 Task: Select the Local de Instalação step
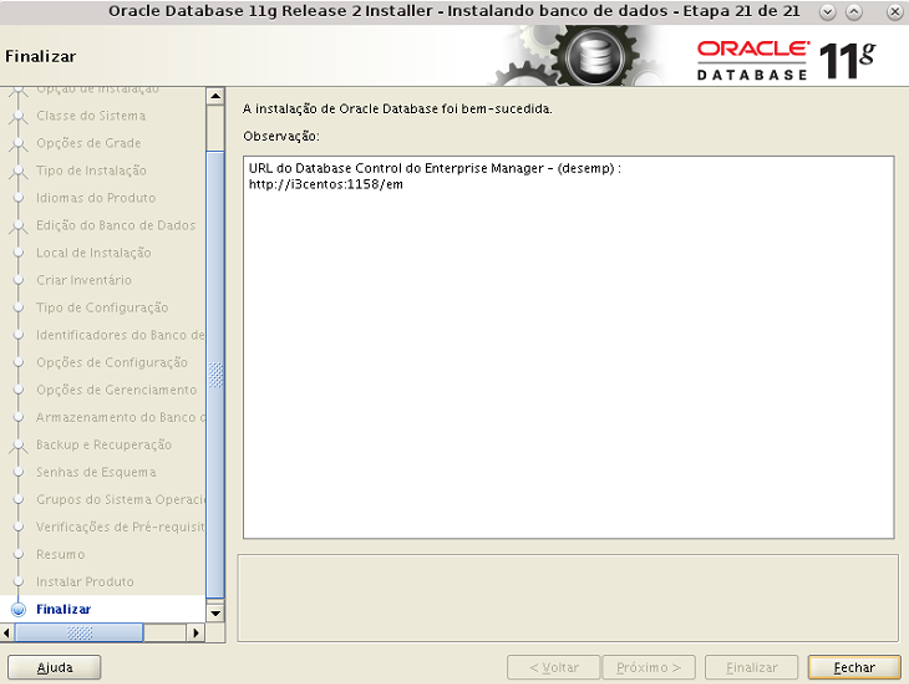93,253
